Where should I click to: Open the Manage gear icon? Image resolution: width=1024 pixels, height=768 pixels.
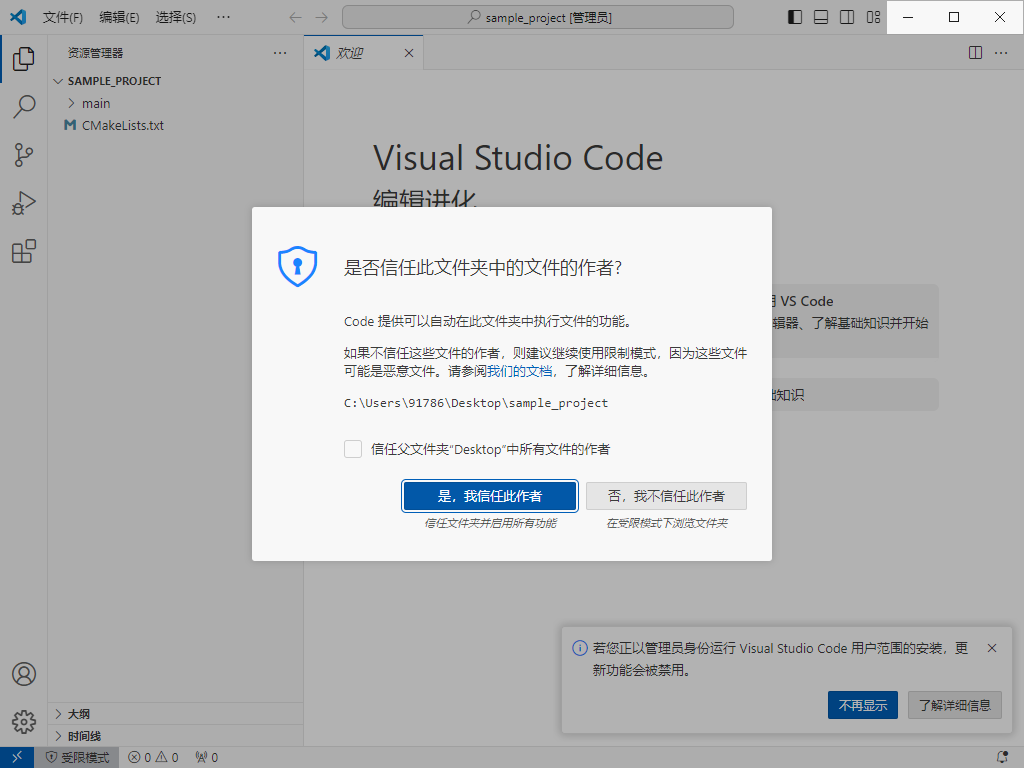pos(24,722)
